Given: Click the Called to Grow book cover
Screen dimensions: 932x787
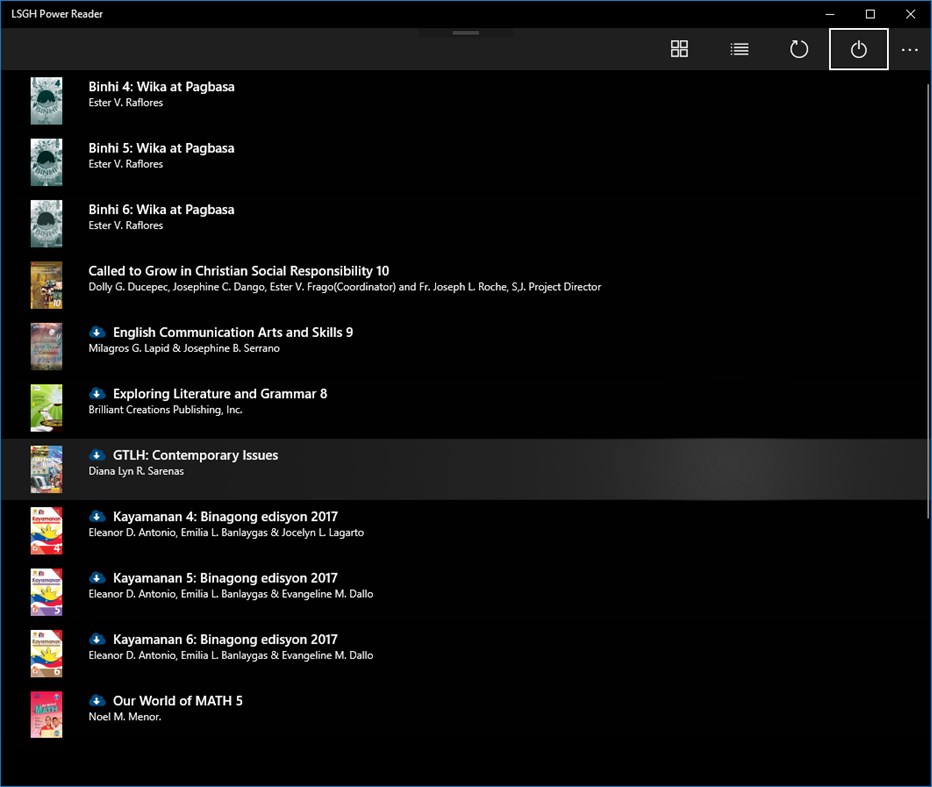Looking at the screenshot, I should coord(46,285).
